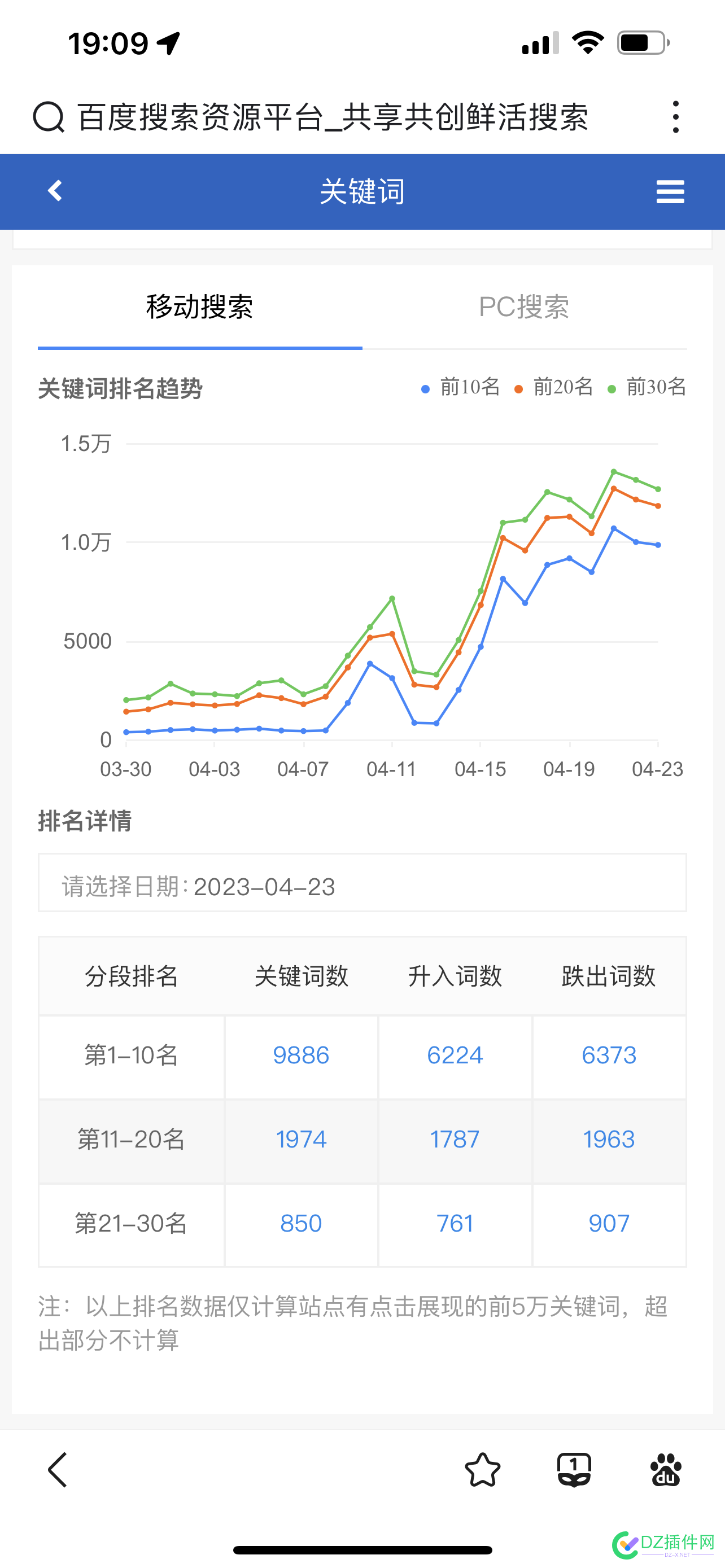The height and width of the screenshot is (1568, 725).
Task: Click the 1.5万 y-axis label
Action: tap(86, 444)
